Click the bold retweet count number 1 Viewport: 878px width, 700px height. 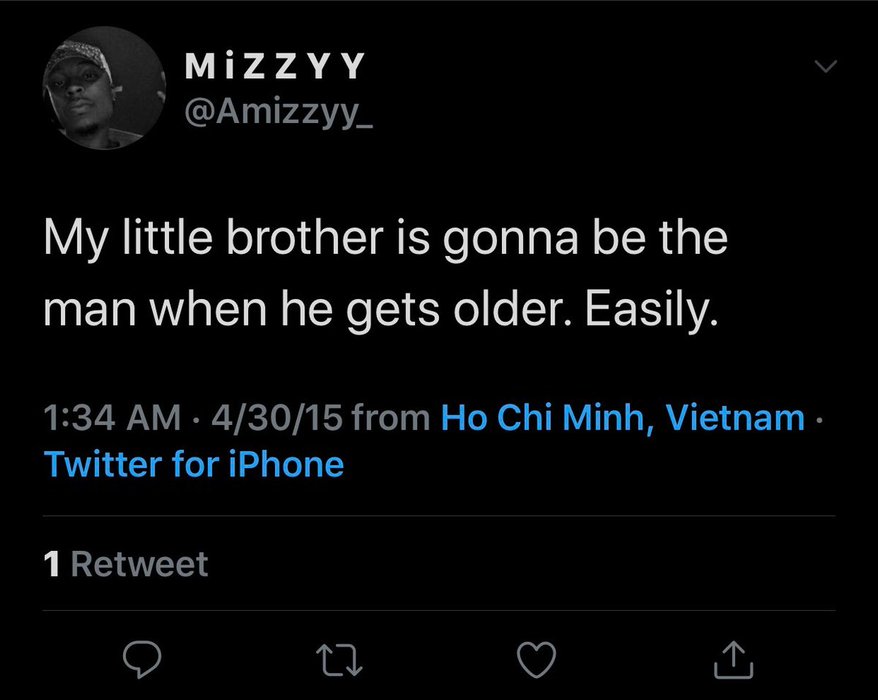tap(53, 564)
